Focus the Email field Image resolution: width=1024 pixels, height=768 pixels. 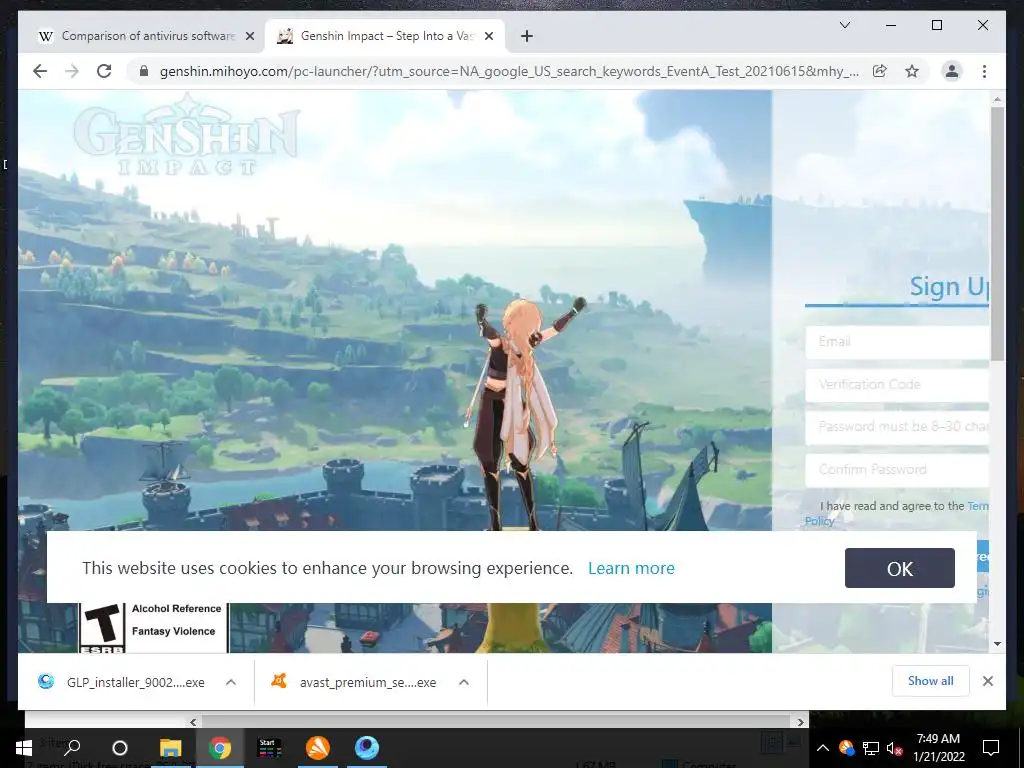pyautogui.click(x=897, y=342)
